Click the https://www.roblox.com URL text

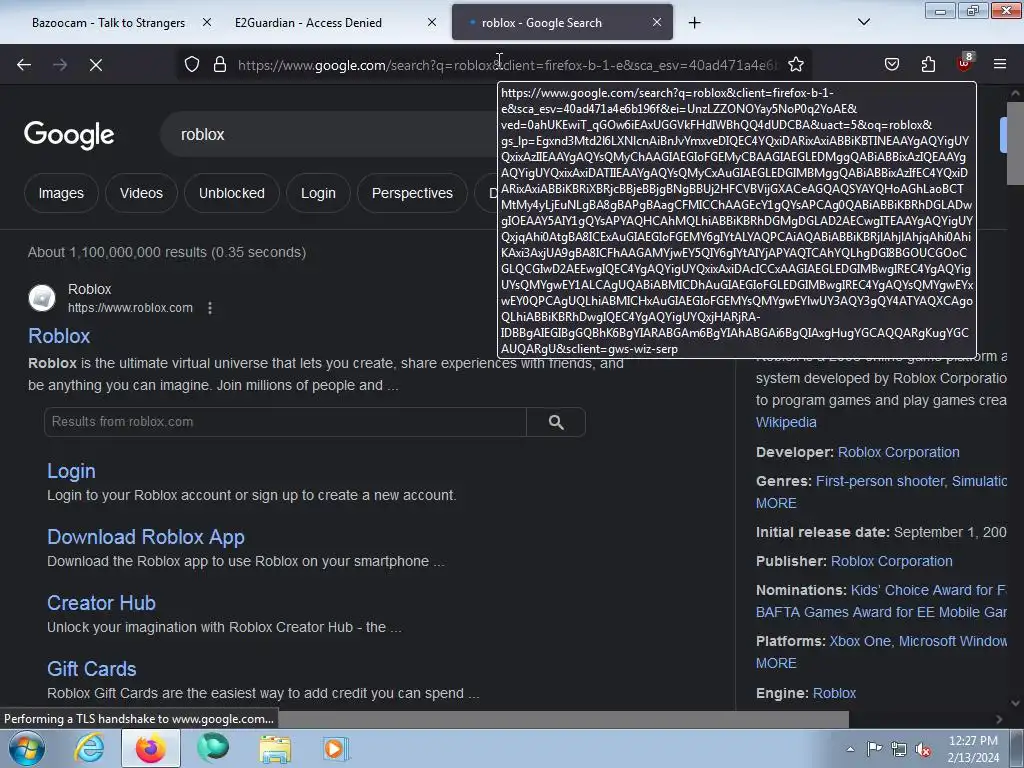(x=130, y=308)
